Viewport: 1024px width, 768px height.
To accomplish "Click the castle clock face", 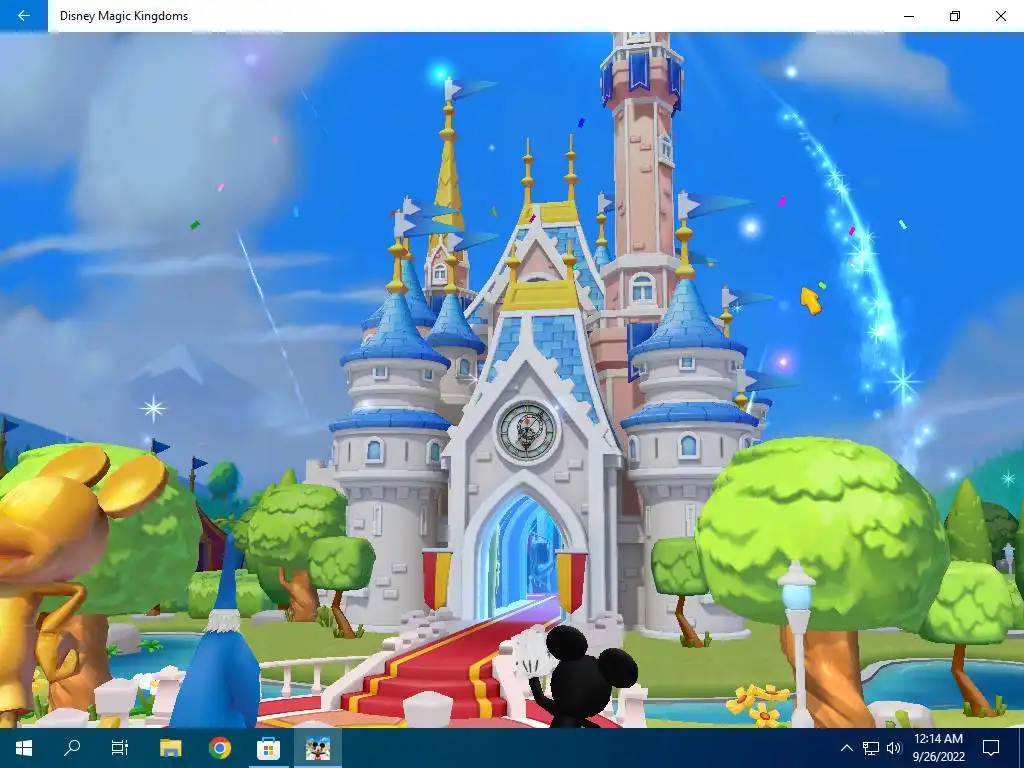I will (526, 431).
